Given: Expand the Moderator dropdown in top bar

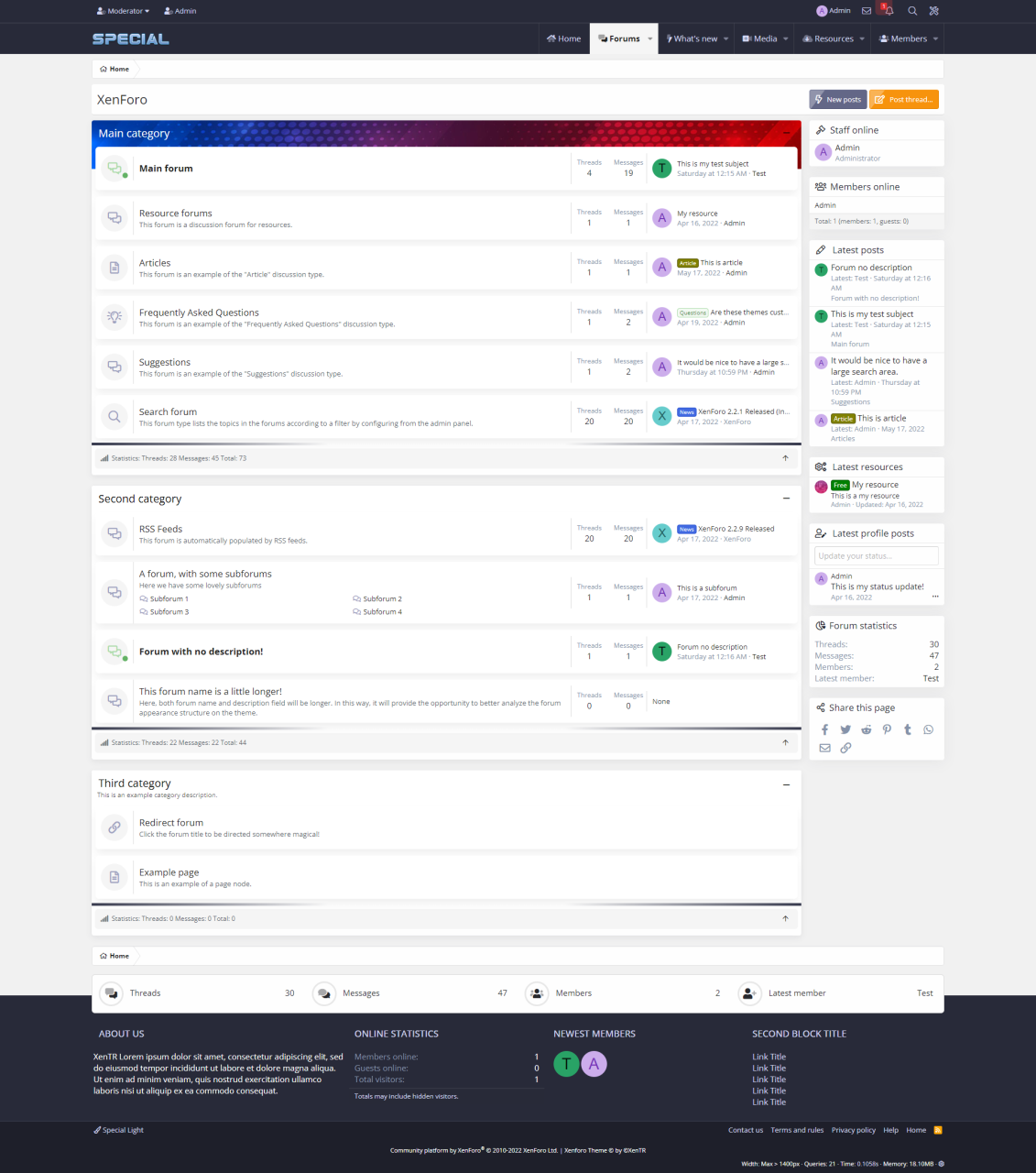Looking at the screenshot, I should tap(124, 11).
